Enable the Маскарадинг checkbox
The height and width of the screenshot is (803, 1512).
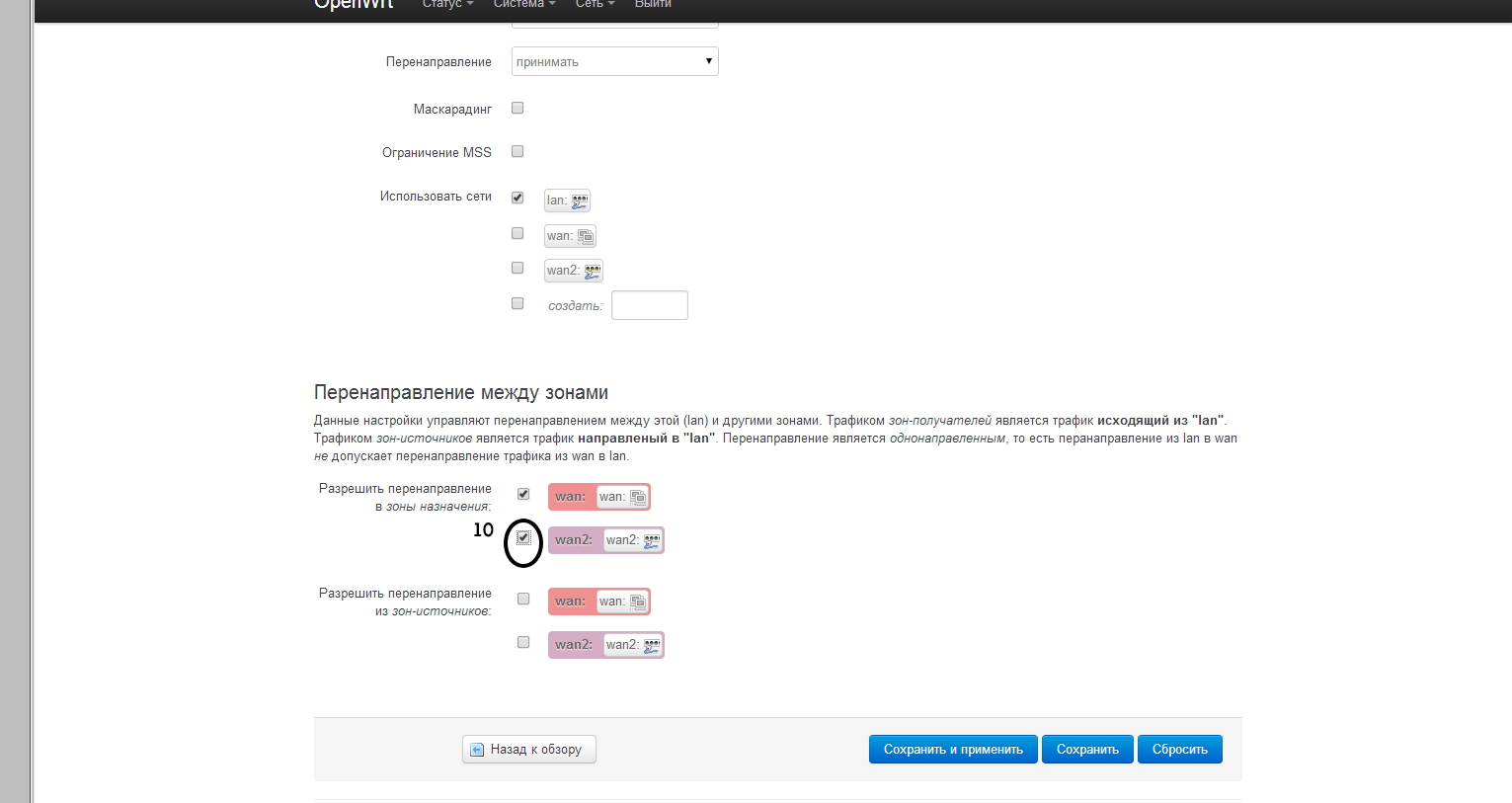(517, 108)
